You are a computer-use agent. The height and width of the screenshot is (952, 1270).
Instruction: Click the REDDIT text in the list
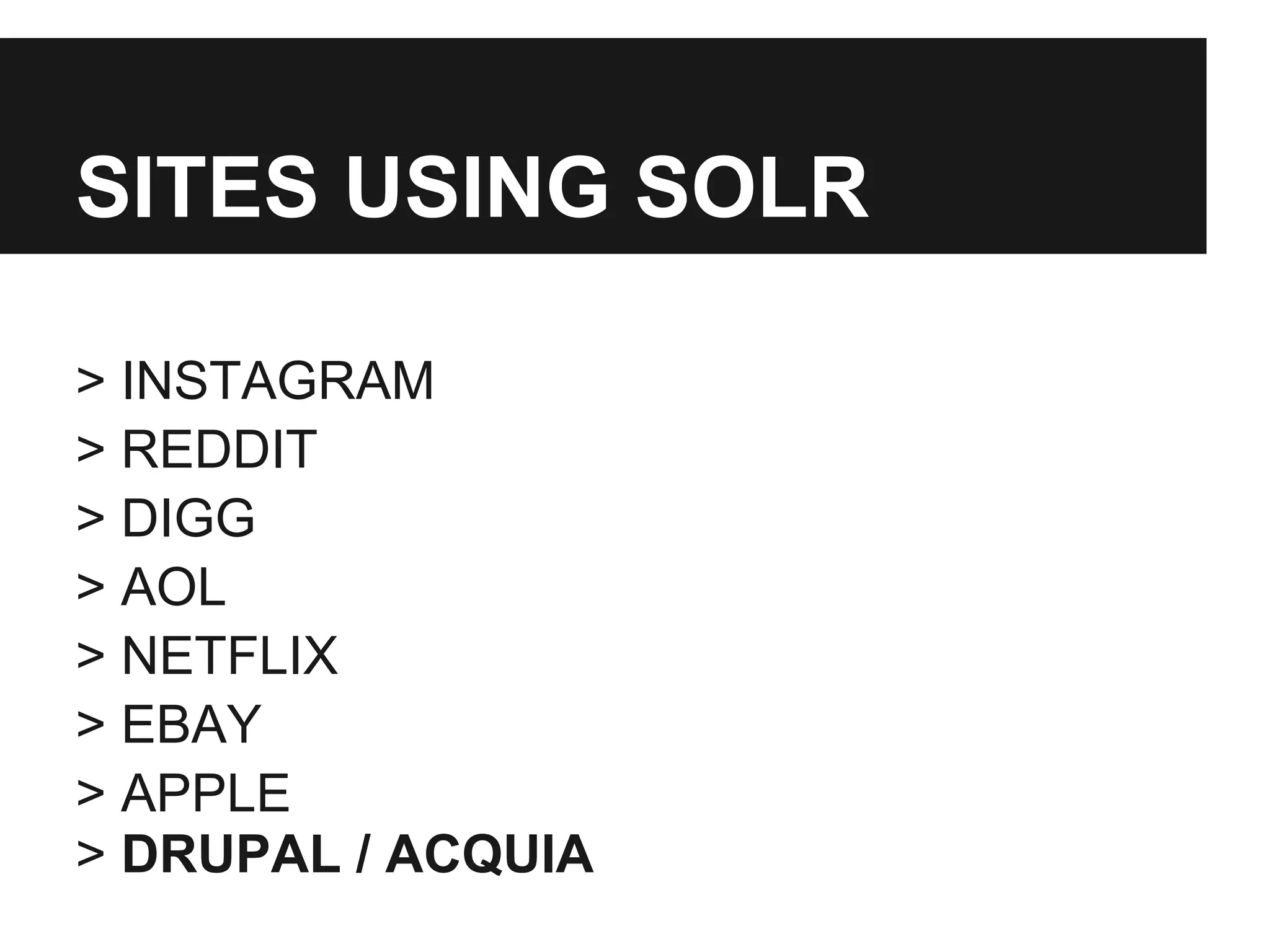[x=219, y=449]
